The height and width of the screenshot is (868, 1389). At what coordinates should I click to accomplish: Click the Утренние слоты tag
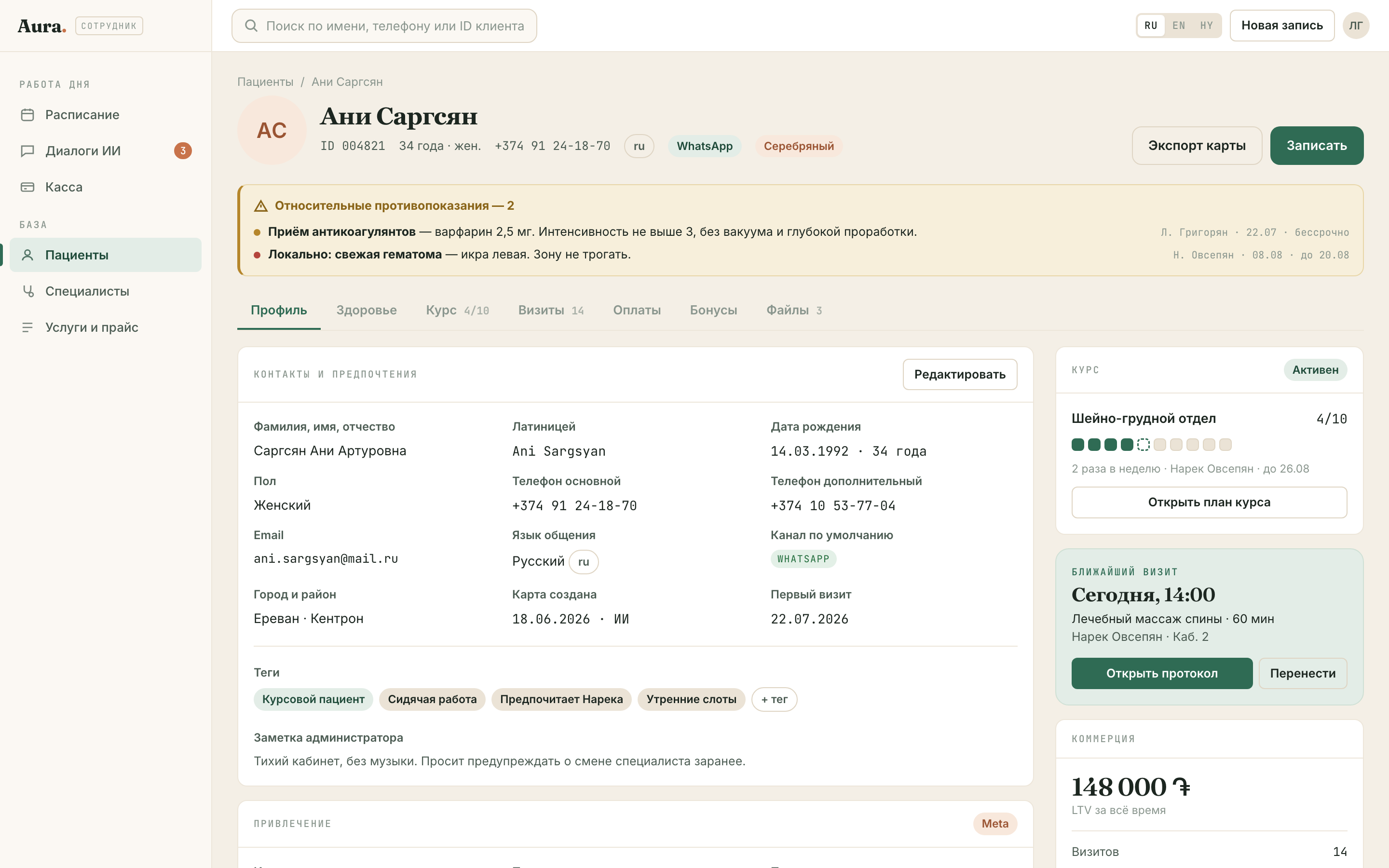(x=691, y=699)
